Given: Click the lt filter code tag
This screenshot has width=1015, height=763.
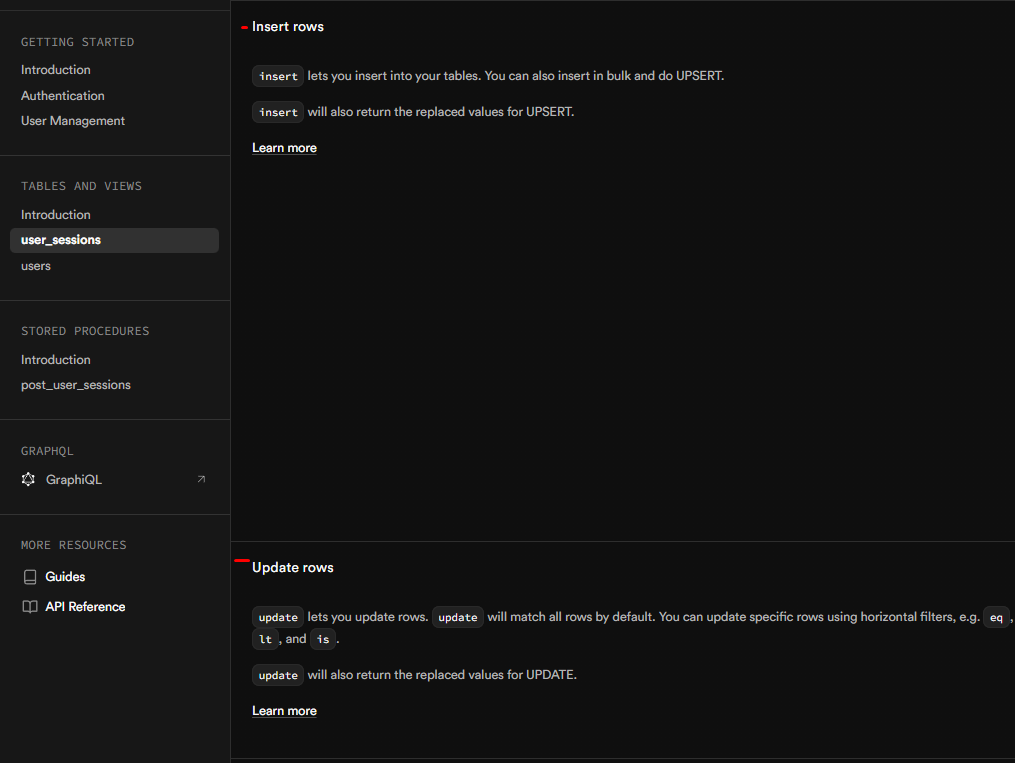Looking at the screenshot, I should pos(265,639).
